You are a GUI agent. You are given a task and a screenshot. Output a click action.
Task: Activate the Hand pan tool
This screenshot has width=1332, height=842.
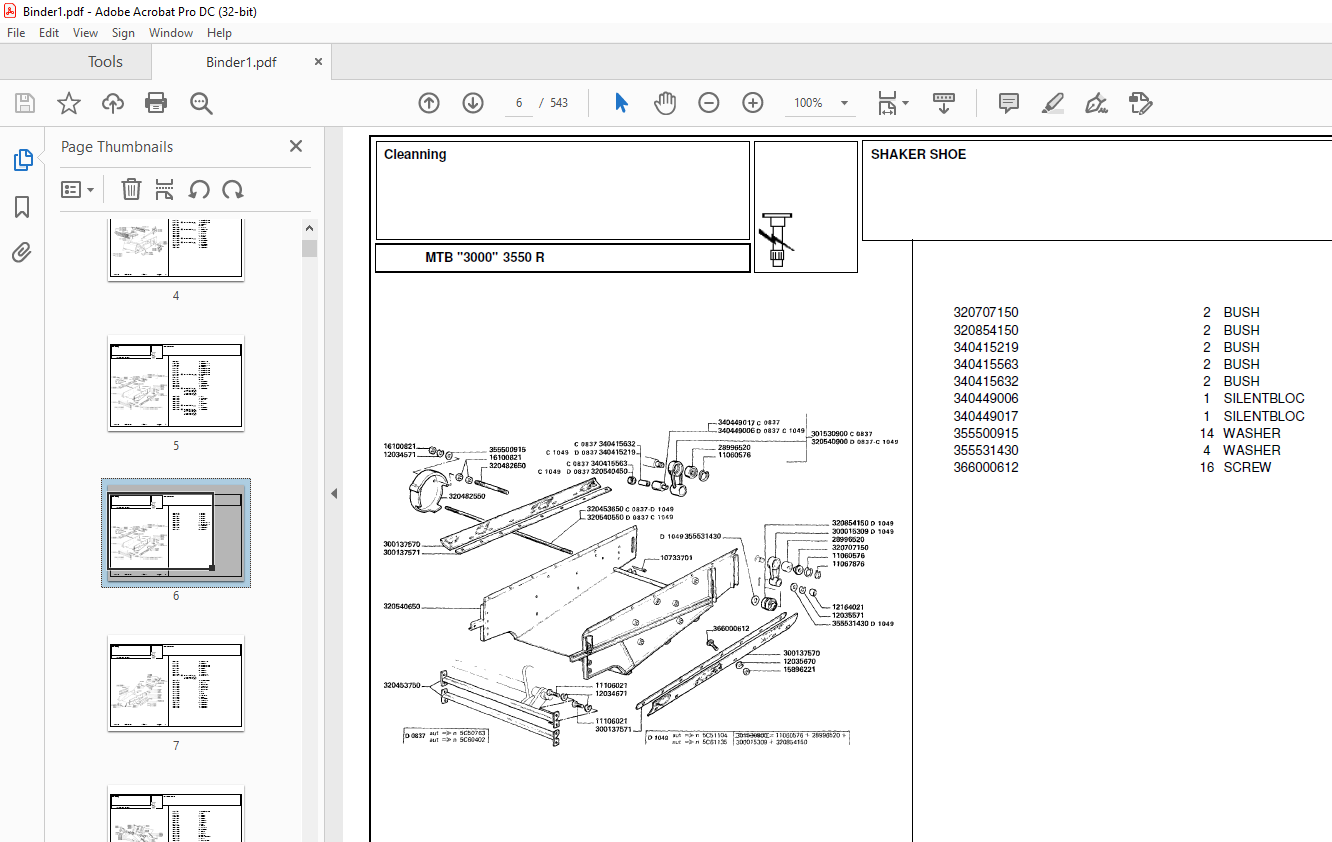click(x=665, y=103)
